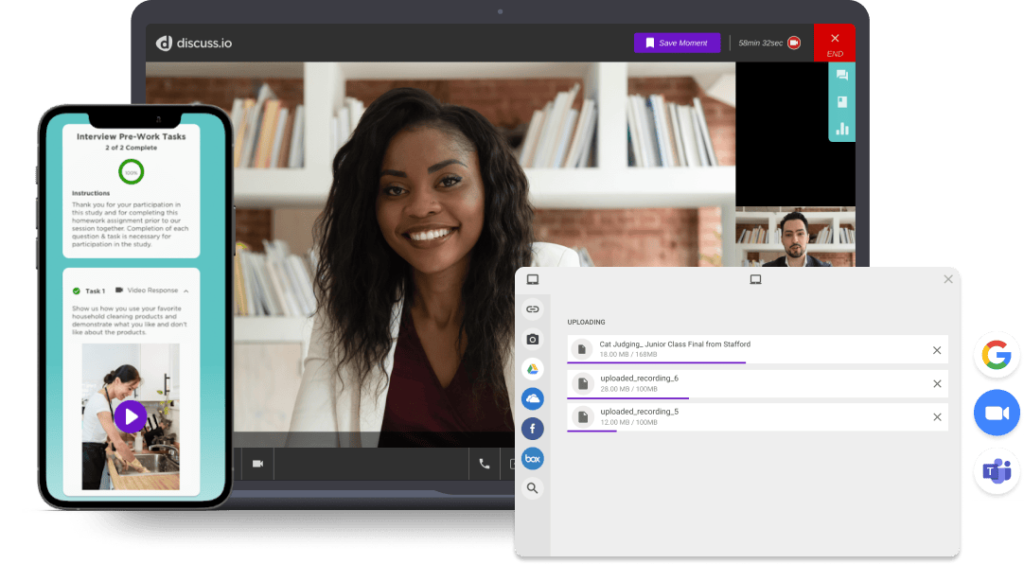Select the My Device icon in the upload sidebar
The height and width of the screenshot is (564, 1024).
coord(533,279)
